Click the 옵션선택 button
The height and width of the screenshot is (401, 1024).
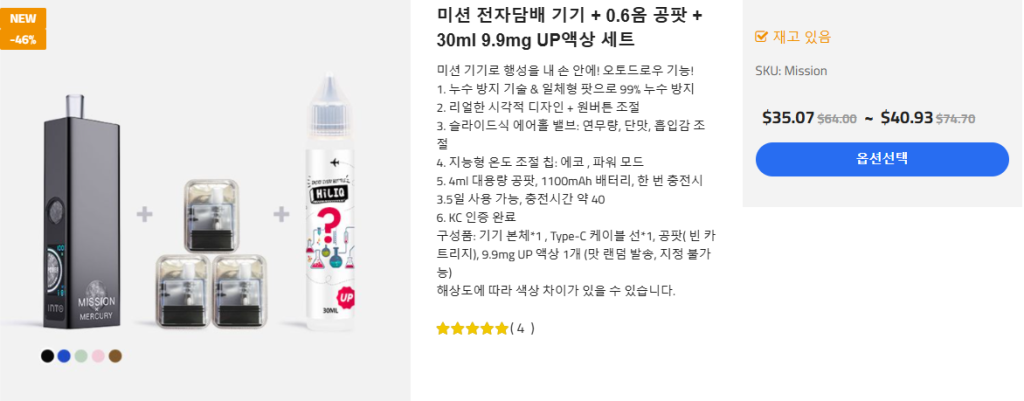[x=882, y=159]
